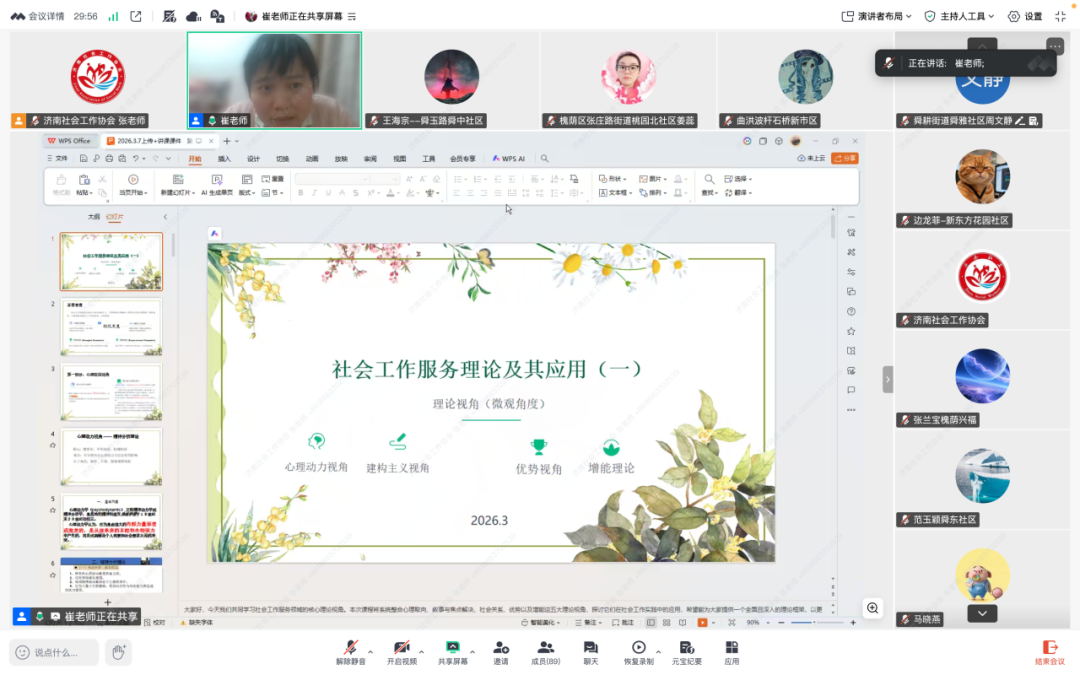Open the 邀请 invite icon

501,648
